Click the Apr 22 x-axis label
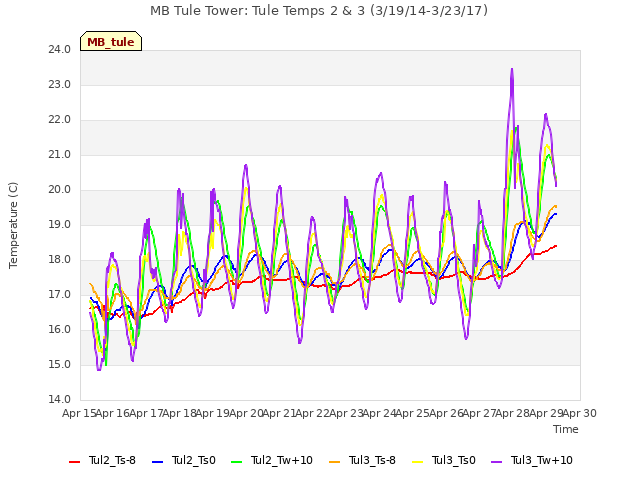 (x=313, y=413)
